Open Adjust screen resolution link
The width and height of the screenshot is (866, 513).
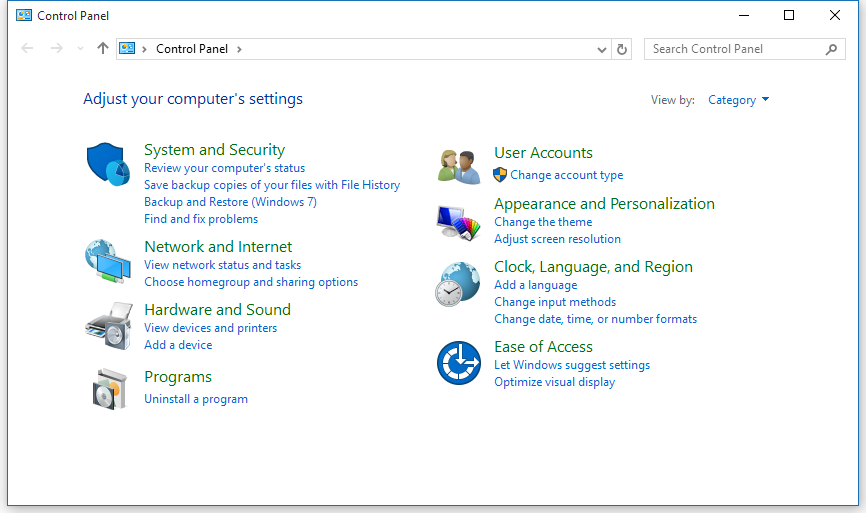click(557, 239)
